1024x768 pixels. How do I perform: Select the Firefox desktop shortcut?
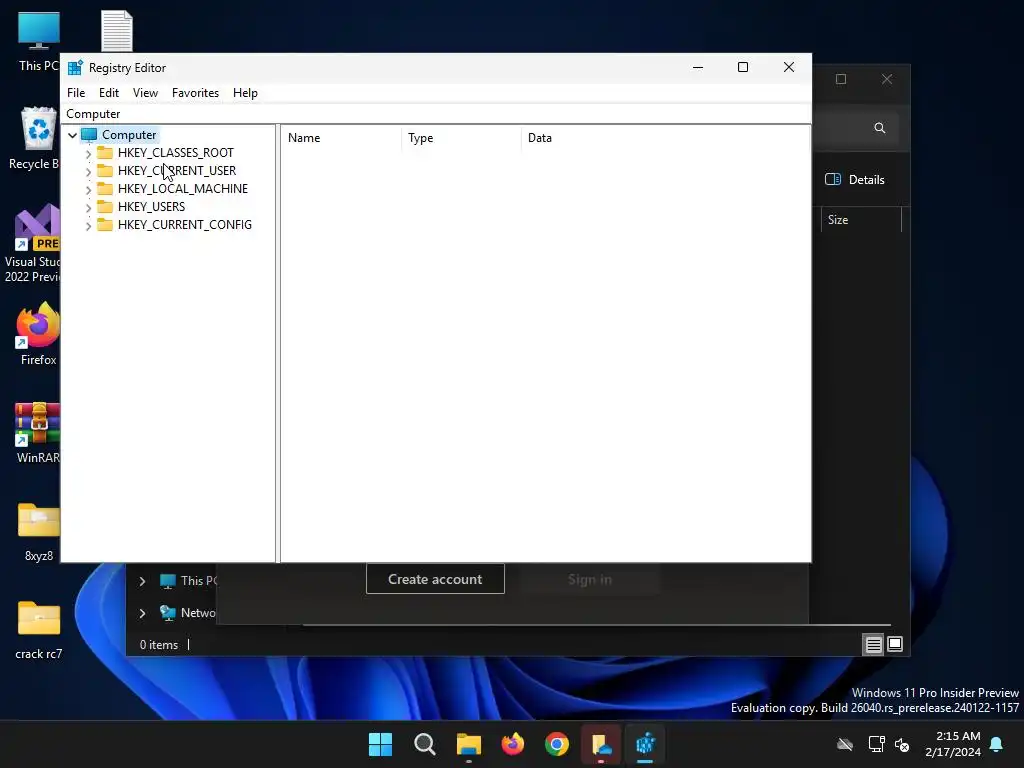click(x=38, y=334)
